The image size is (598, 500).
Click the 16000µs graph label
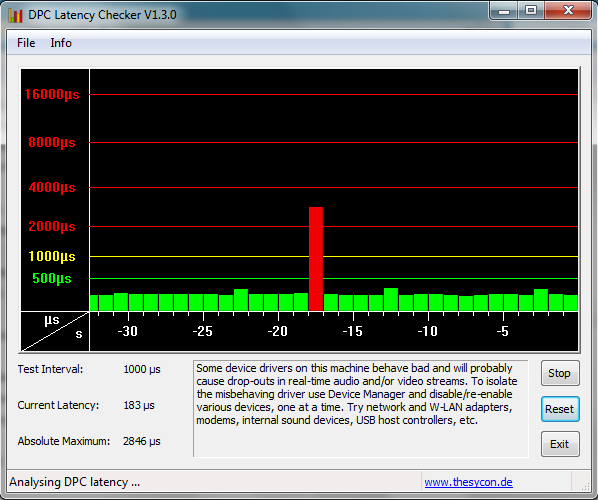[x=52, y=94]
